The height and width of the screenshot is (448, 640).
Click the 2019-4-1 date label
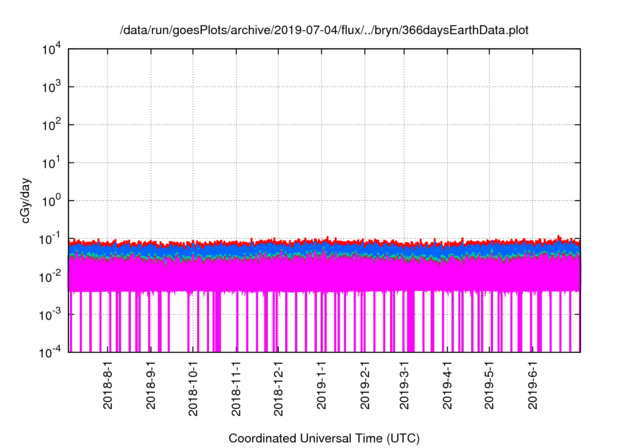[447, 385]
